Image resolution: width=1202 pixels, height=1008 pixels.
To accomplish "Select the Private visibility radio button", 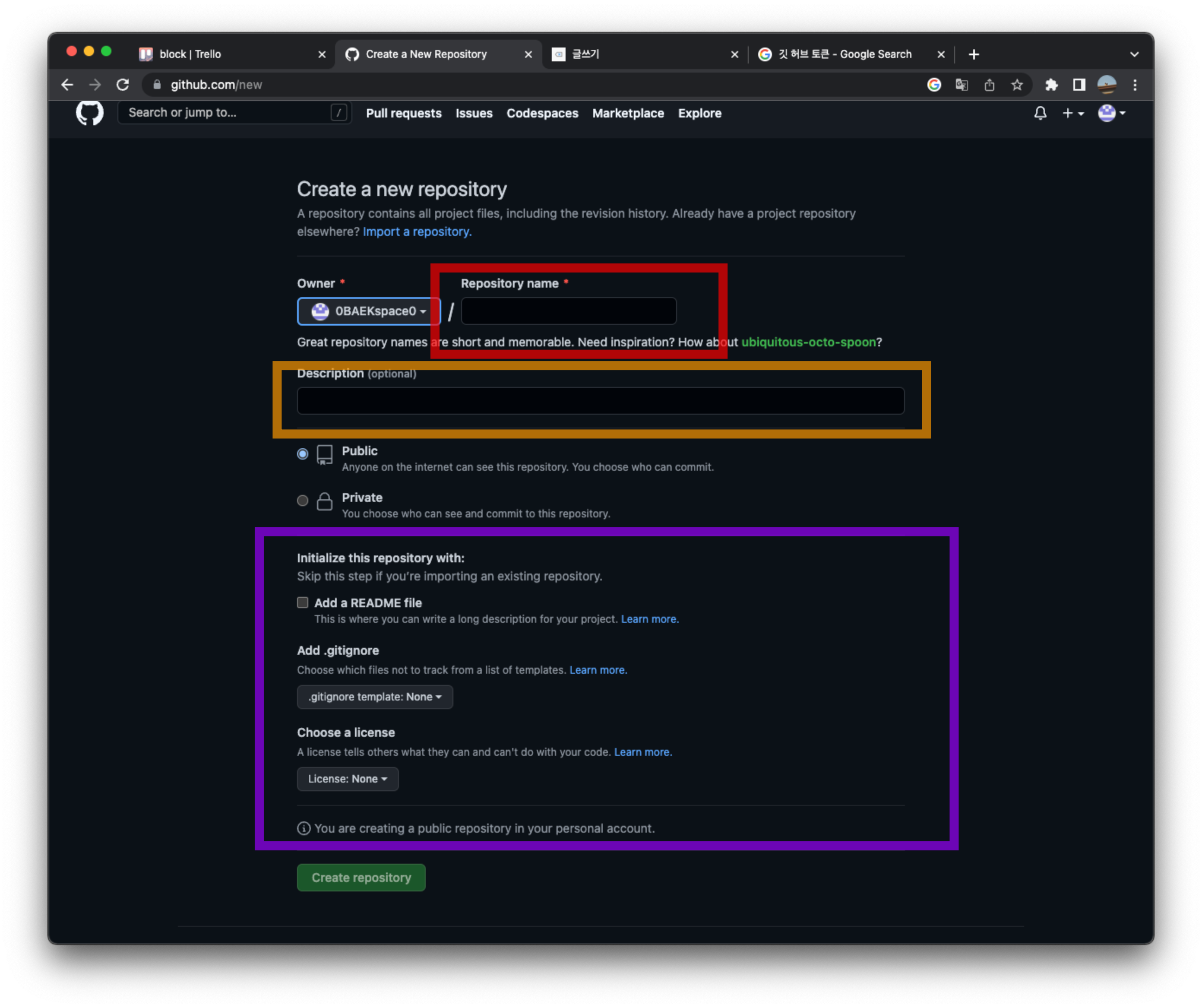I will pyautogui.click(x=303, y=500).
